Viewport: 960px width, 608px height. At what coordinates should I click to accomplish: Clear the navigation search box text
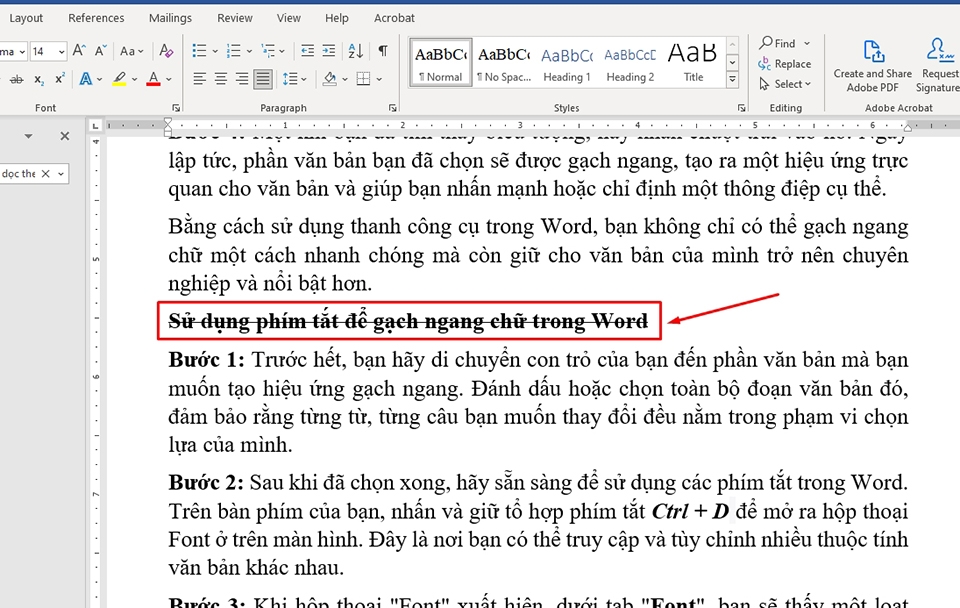pyautogui.click(x=45, y=174)
